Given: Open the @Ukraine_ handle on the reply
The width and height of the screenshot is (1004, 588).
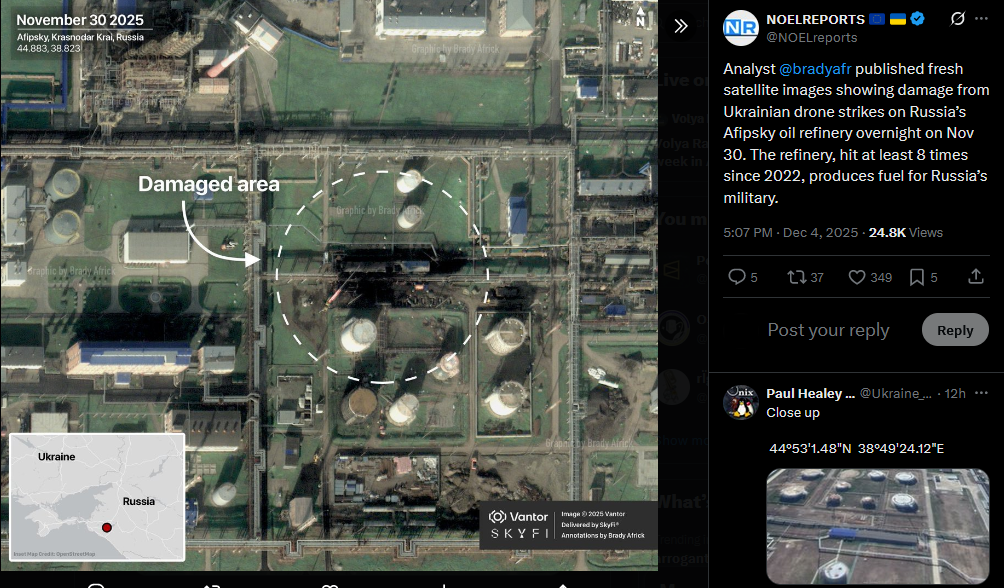Looking at the screenshot, I should pyautogui.click(x=895, y=393).
